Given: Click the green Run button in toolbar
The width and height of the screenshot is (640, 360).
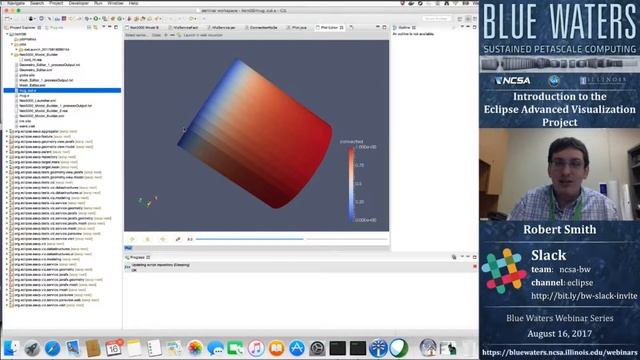Looking at the screenshot, I should click(x=96, y=19).
